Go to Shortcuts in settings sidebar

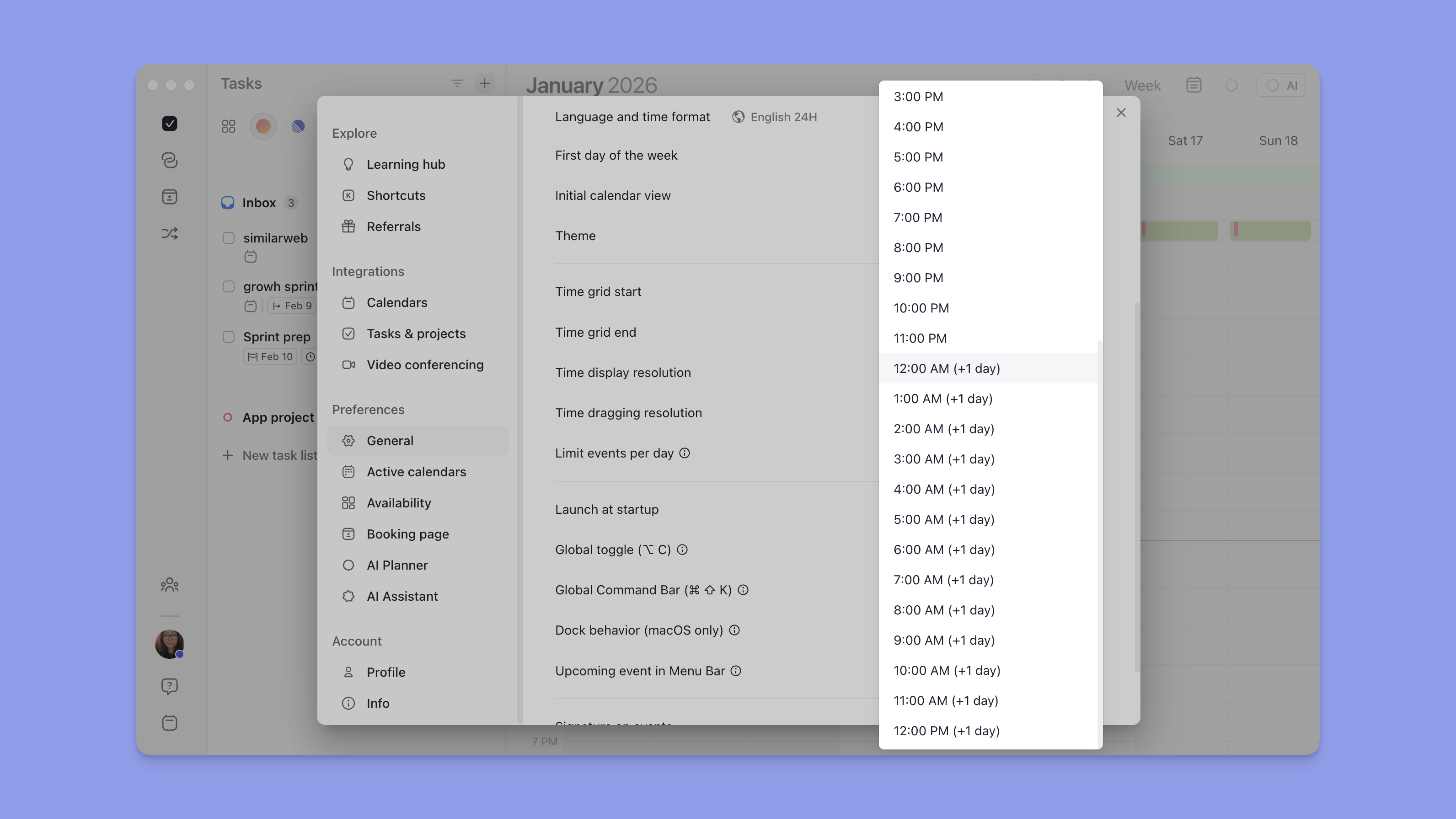pos(418,195)
